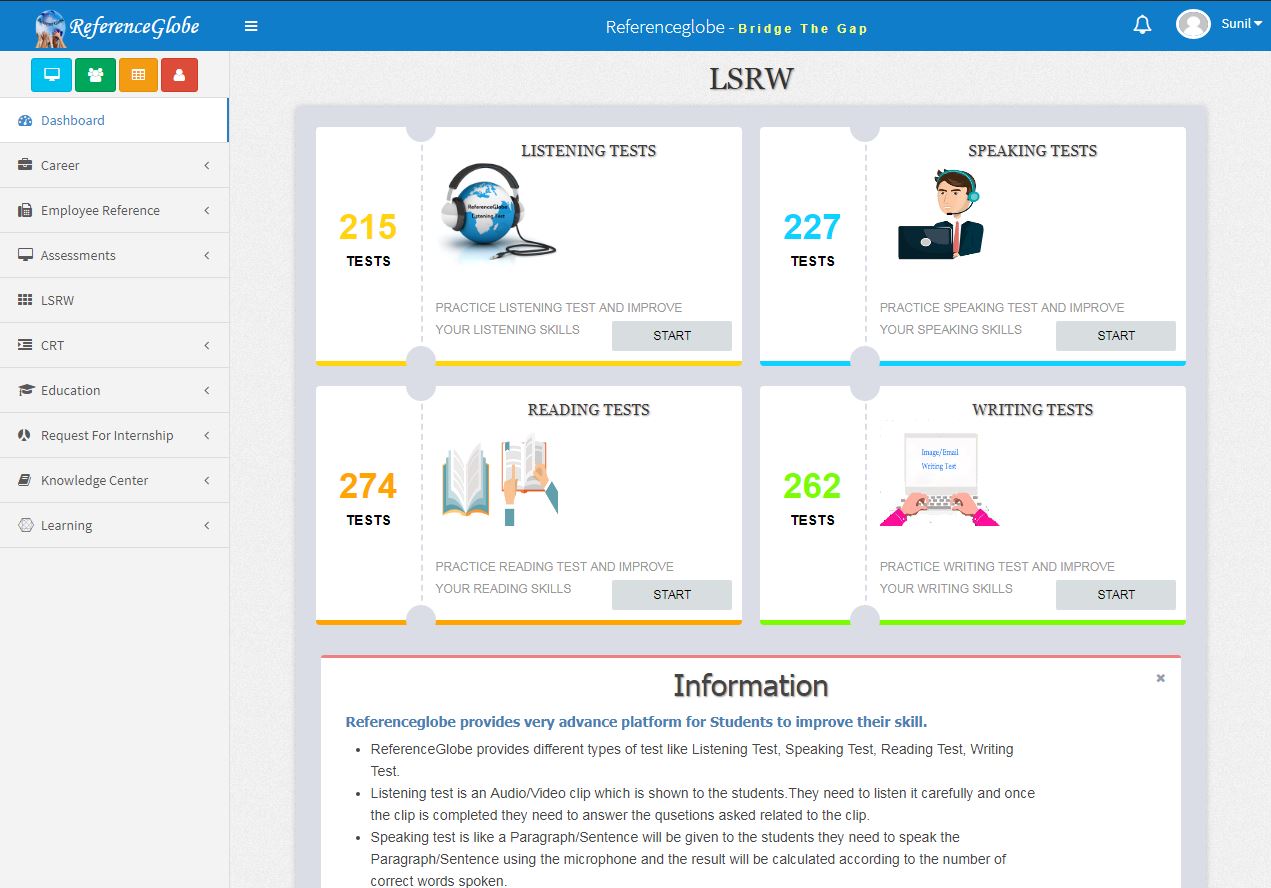Click the Listening Tests heading
The image size is (1271, 888).
(589, 151)
